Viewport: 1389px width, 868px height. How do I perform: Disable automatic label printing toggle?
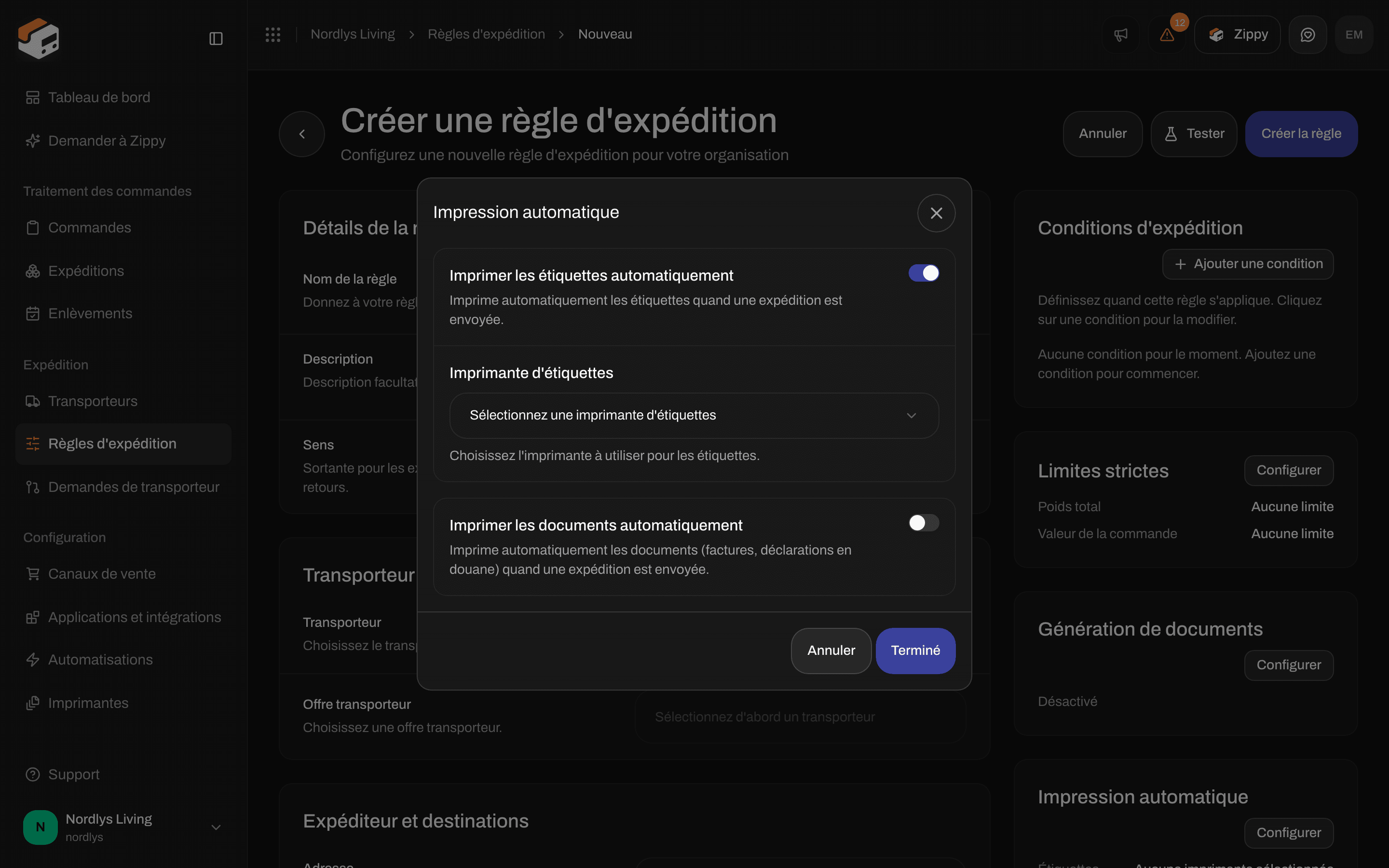[x=924, y=273]
